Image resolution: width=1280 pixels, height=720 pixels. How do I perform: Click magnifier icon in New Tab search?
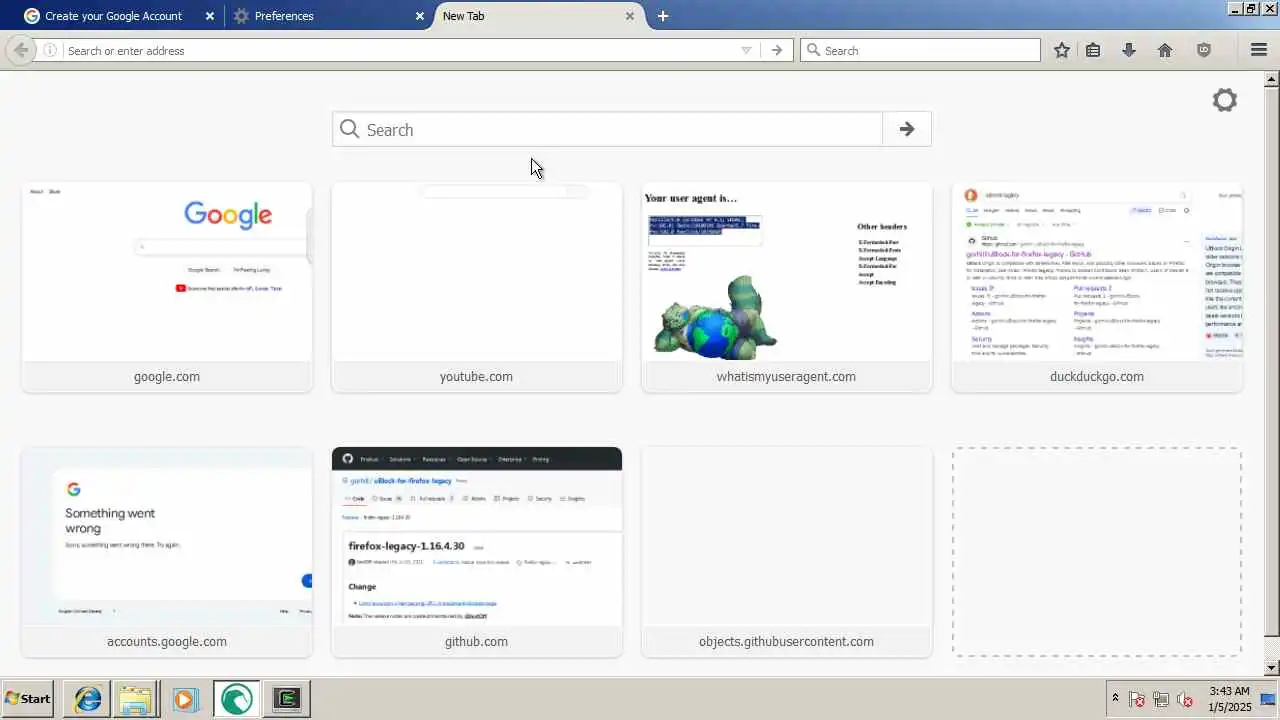pyautogui.click(x=349, y=129)
